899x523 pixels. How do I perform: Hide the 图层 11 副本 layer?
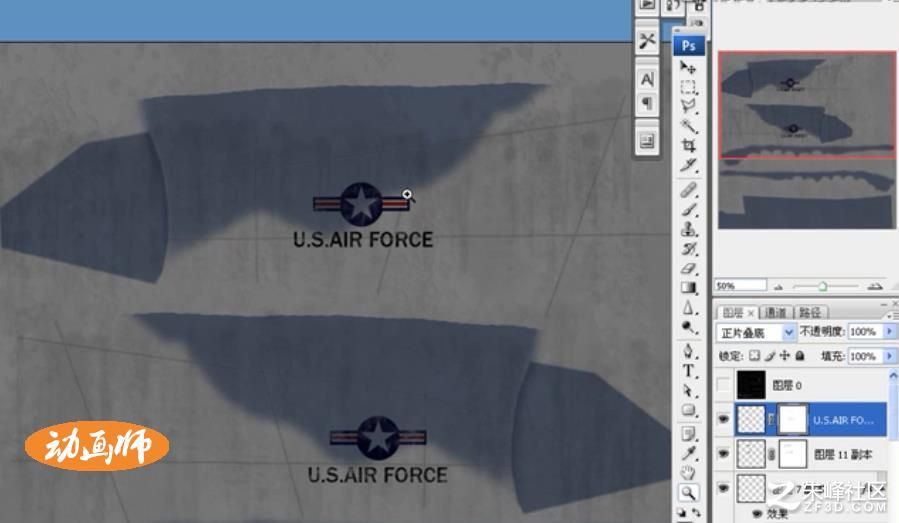724,454
